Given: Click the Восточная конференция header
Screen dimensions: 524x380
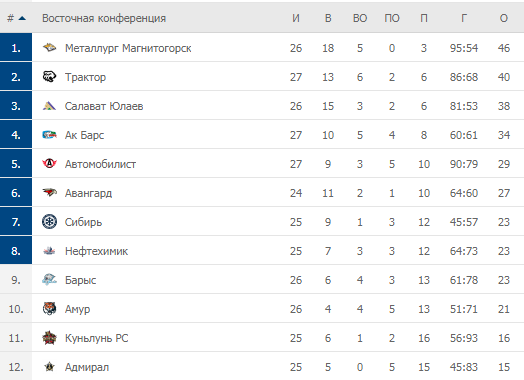Looking at the screenshot, I should pos(104,18).
